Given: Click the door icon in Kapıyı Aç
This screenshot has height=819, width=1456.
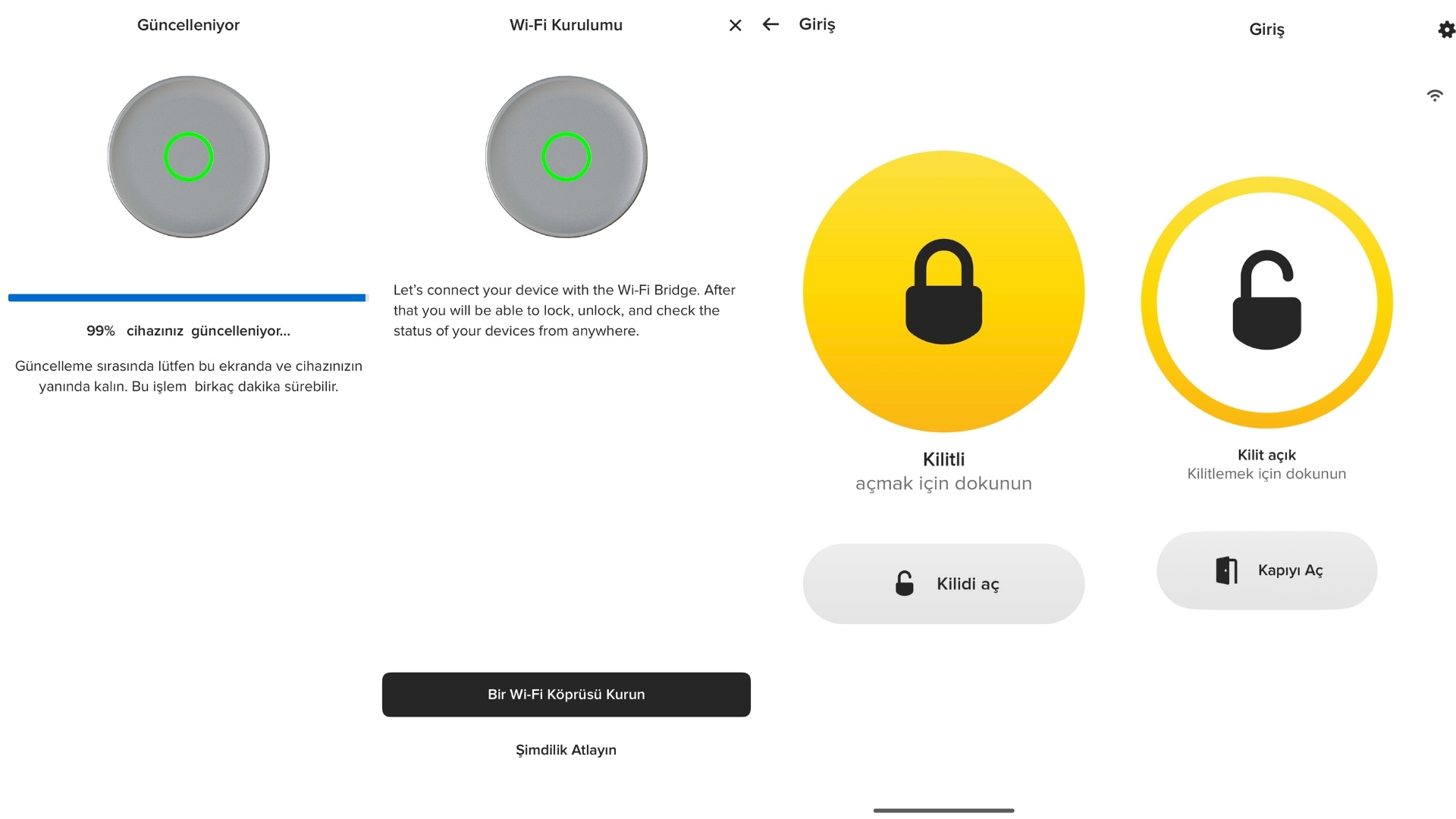Looking at the screenshot, I should tap(1226, 570).
